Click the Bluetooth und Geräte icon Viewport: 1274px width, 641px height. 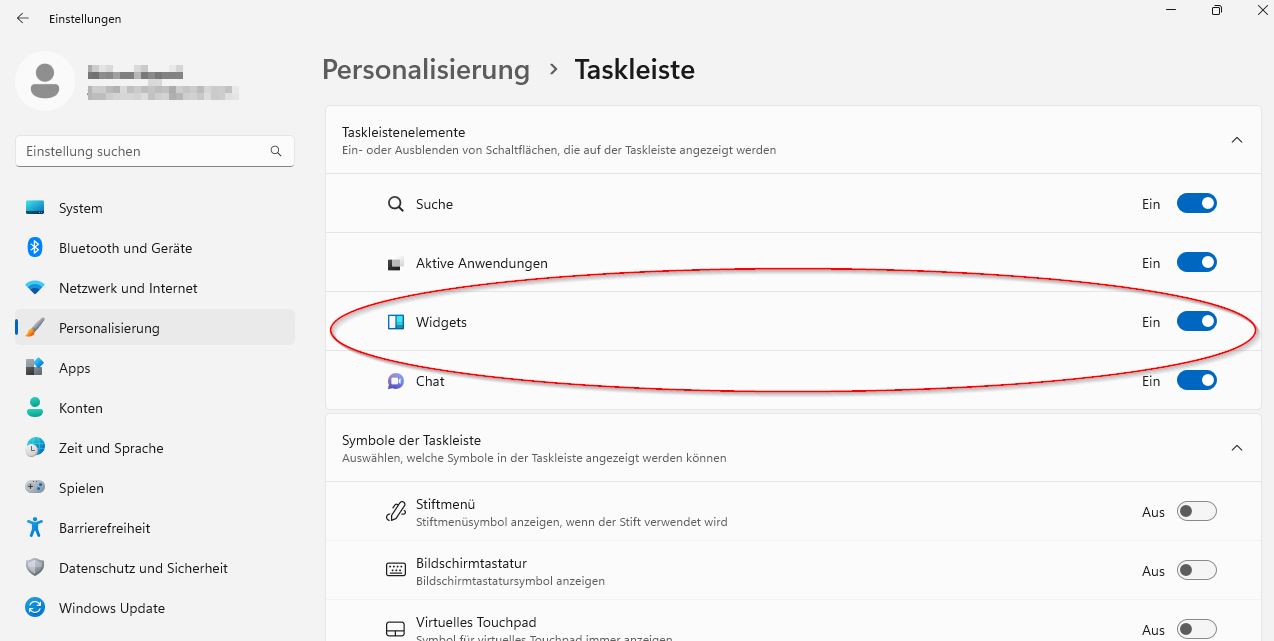(35, 248)
